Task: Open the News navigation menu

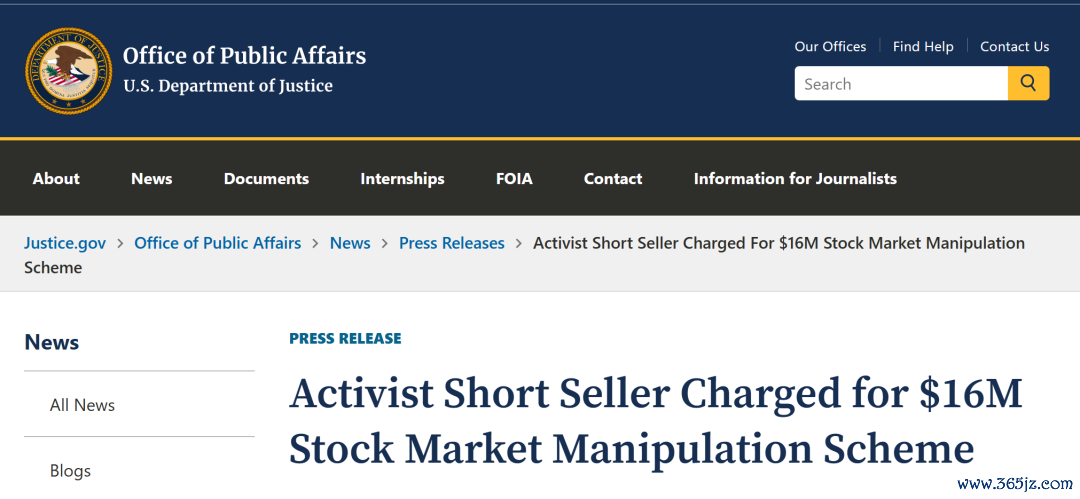Action: [152, 179]
